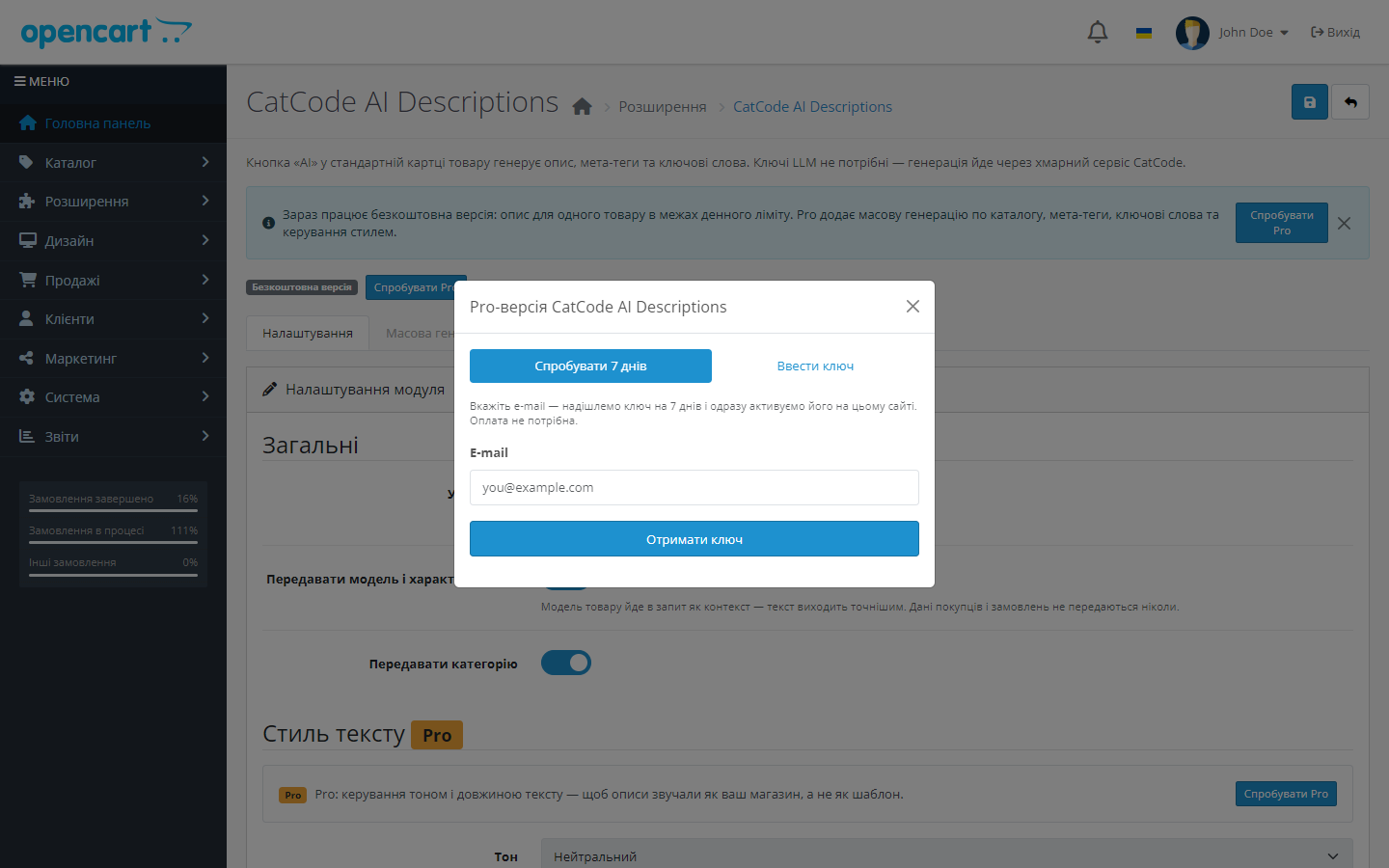This screenshot has width=1389, height=868.
Task: Click the Безкоштовна версія badge
Action: (302, 287)
